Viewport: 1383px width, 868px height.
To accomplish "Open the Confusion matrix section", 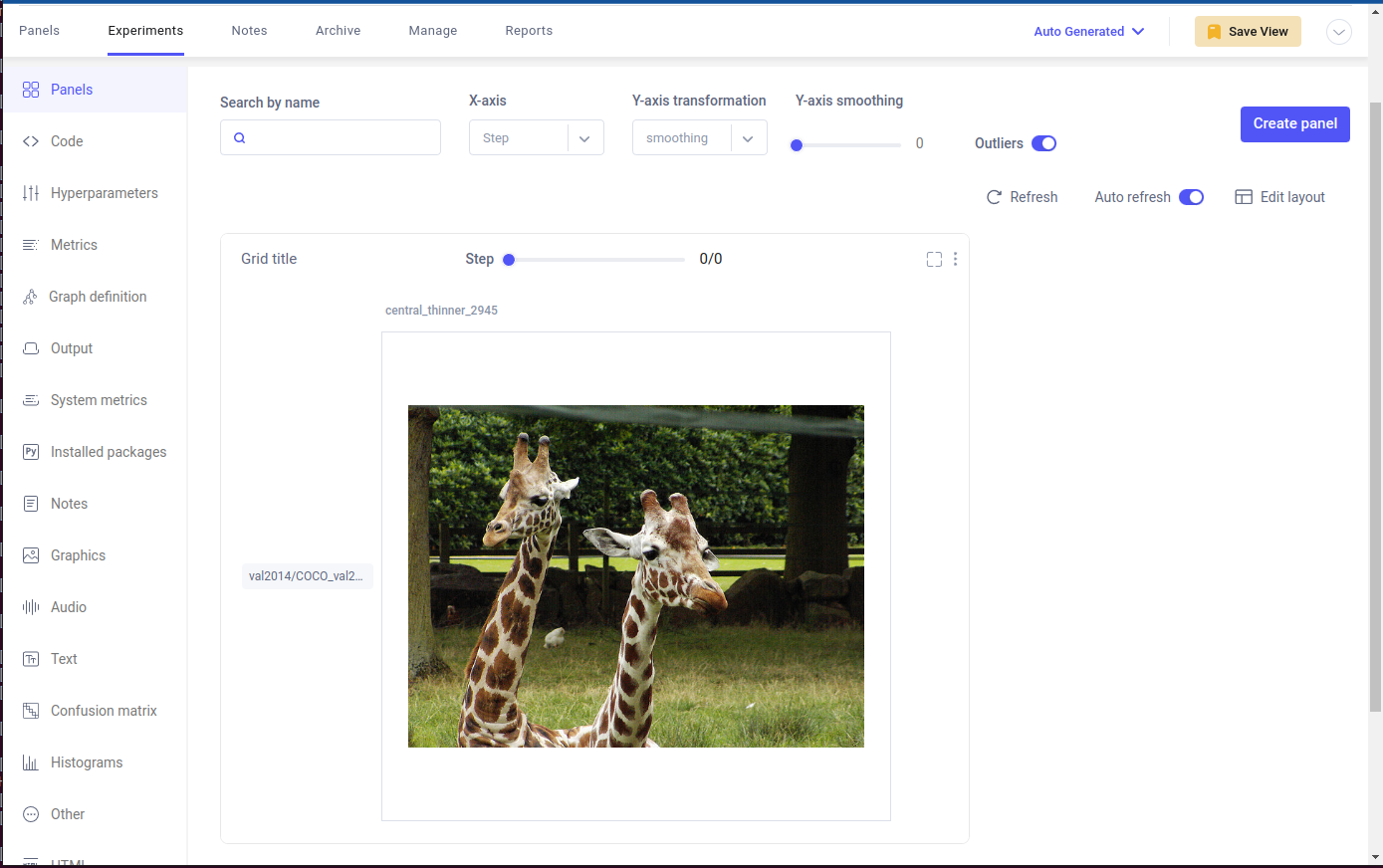I will coord(103,710).
